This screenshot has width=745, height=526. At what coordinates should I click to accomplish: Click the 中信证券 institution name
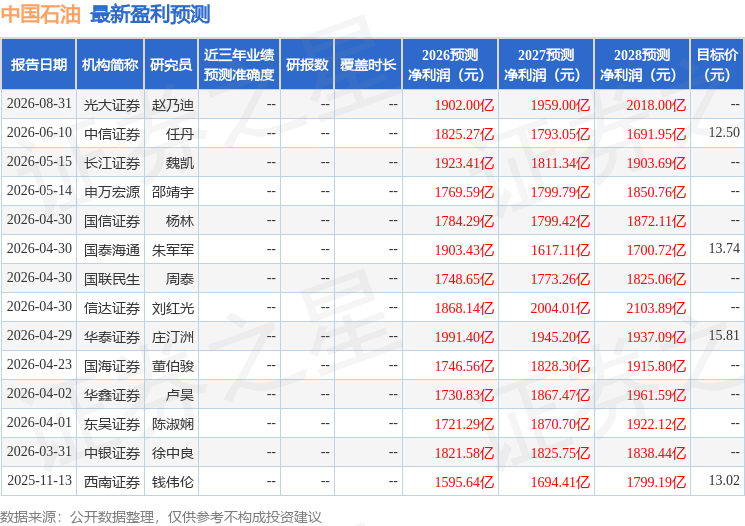coord(112,134)
